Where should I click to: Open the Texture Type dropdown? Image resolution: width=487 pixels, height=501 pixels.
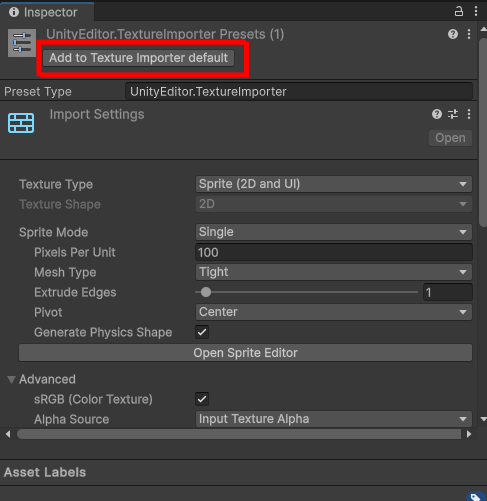pyautogui.click(x=334, y=184)
